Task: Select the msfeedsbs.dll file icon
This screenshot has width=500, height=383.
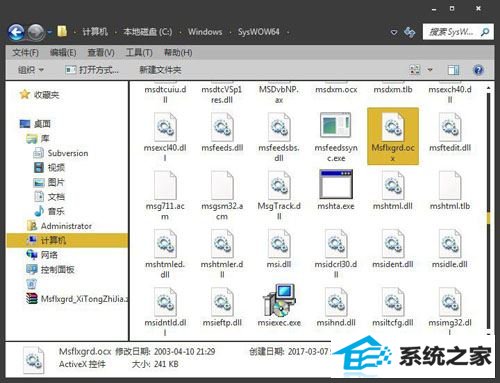Action: point(279,127)
